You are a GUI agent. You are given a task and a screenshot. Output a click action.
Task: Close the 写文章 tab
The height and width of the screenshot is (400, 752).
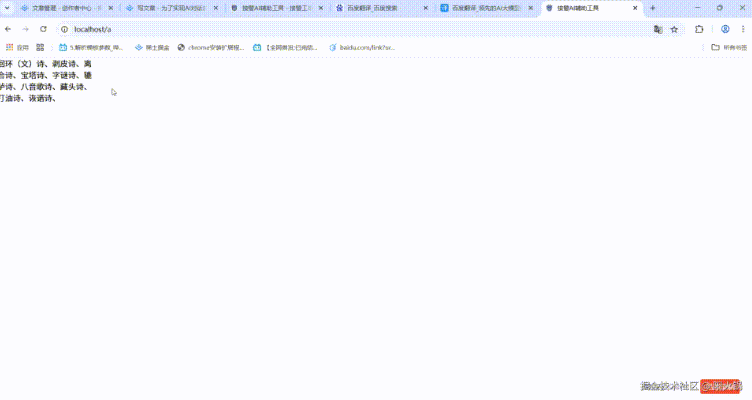tap(216, 8)
